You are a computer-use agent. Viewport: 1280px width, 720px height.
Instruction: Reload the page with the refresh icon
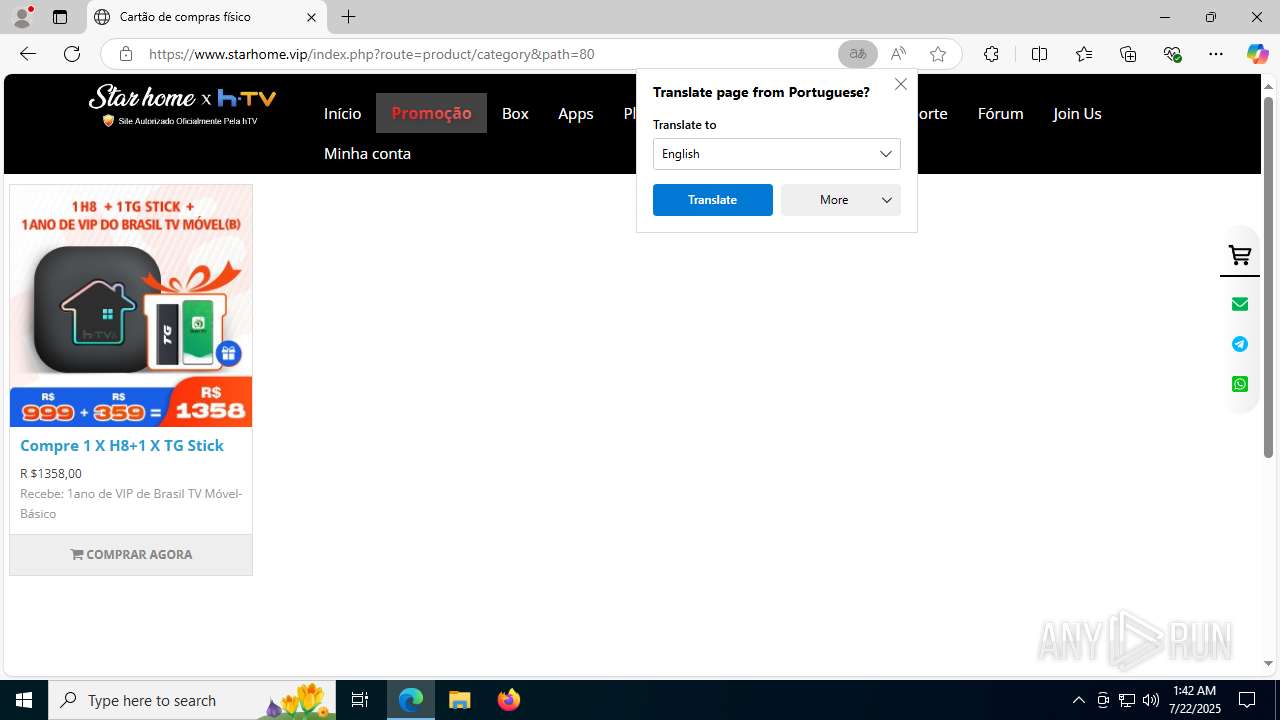72,54
